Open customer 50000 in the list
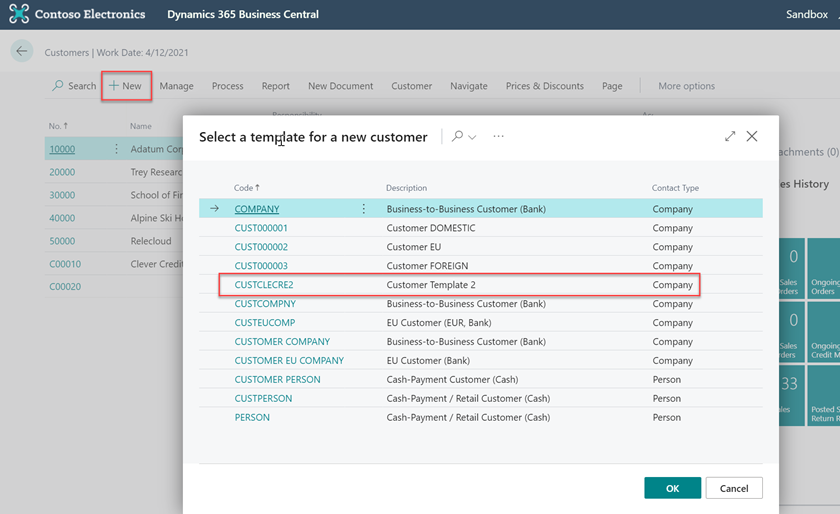 click(x=62, y=241)
